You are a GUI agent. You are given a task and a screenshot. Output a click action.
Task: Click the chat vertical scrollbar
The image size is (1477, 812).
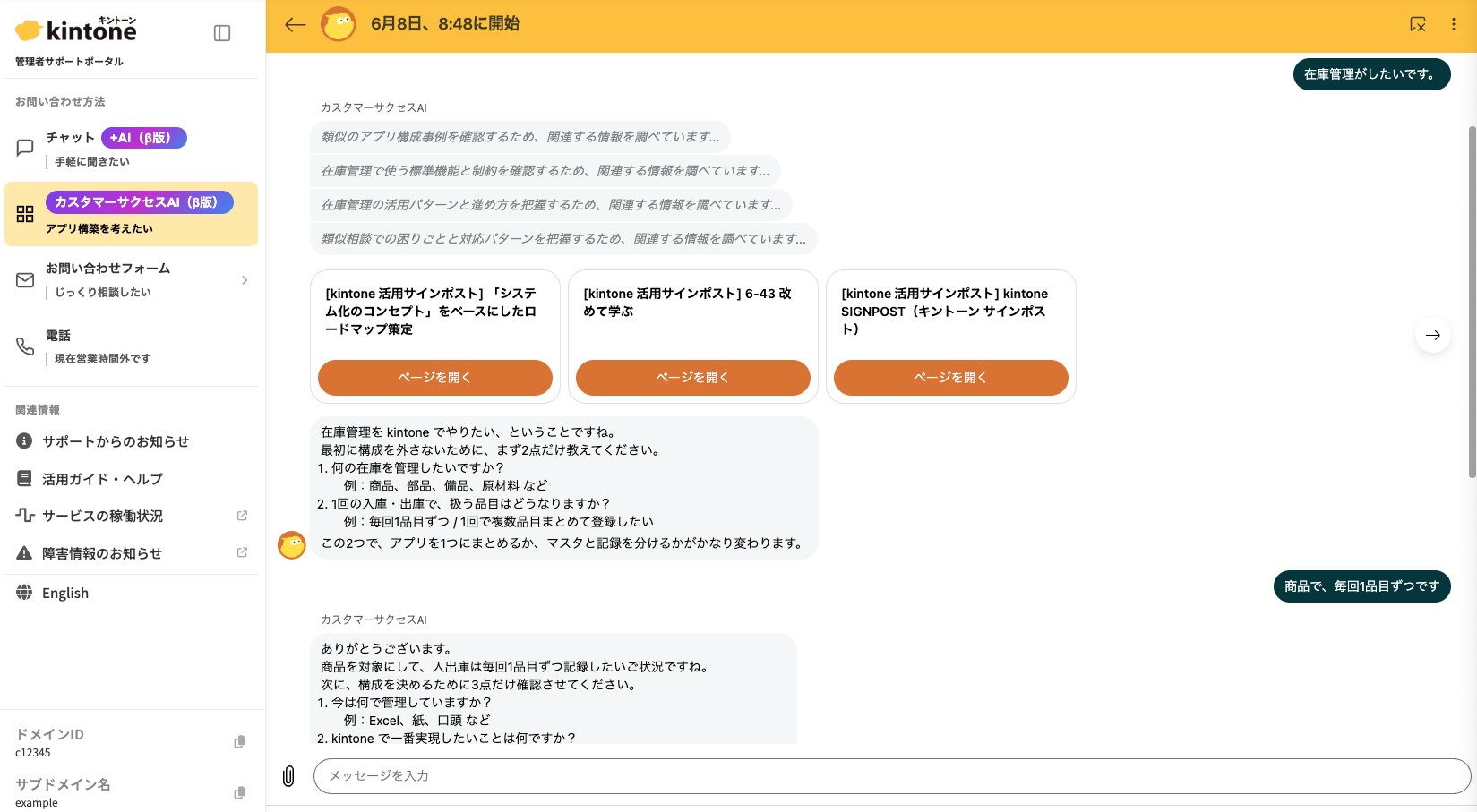point(1472,303)
